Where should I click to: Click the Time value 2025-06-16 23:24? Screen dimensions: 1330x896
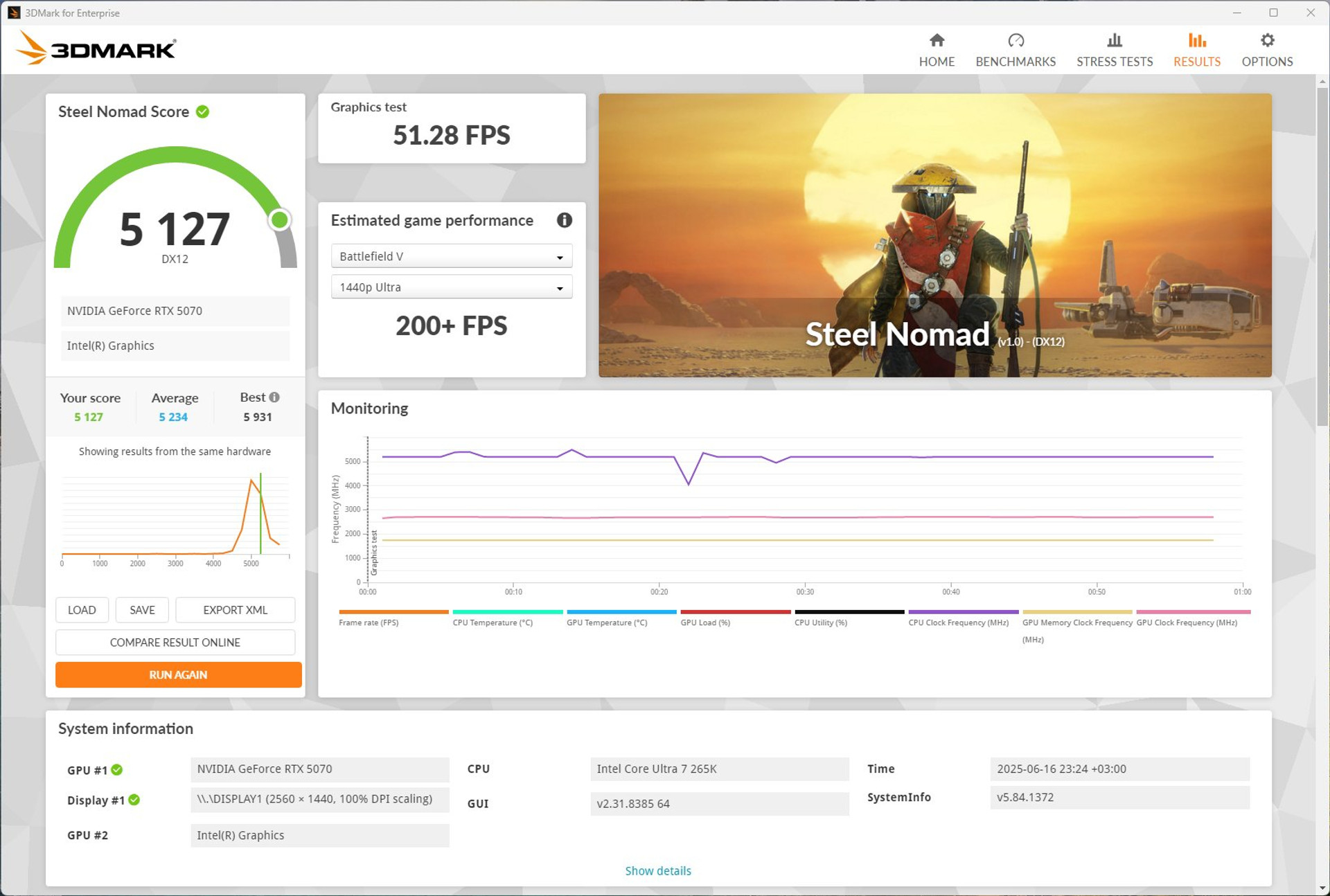pos(1119,769)
